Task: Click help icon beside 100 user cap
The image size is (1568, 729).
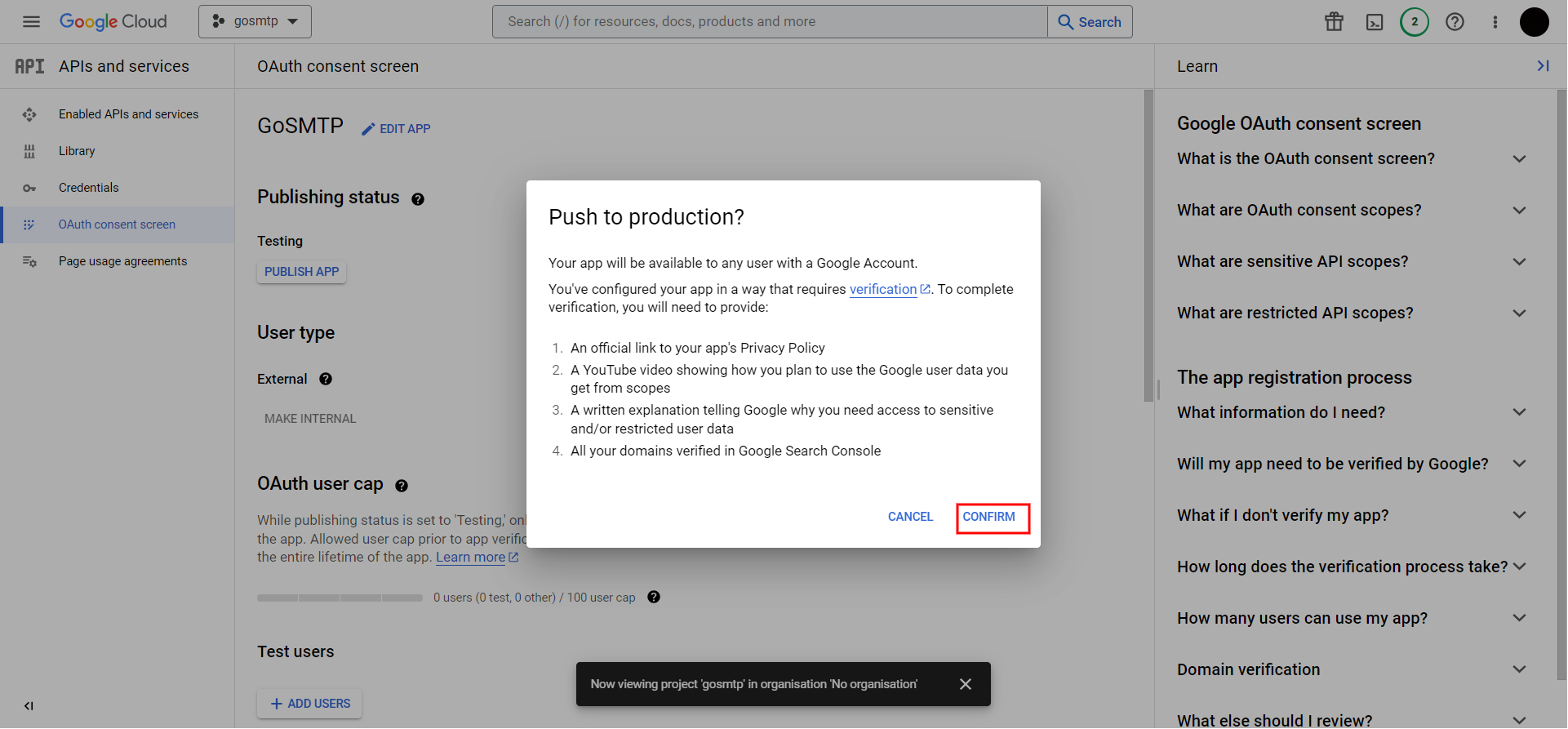Action: pyautogui.click(x=654, y=597)
